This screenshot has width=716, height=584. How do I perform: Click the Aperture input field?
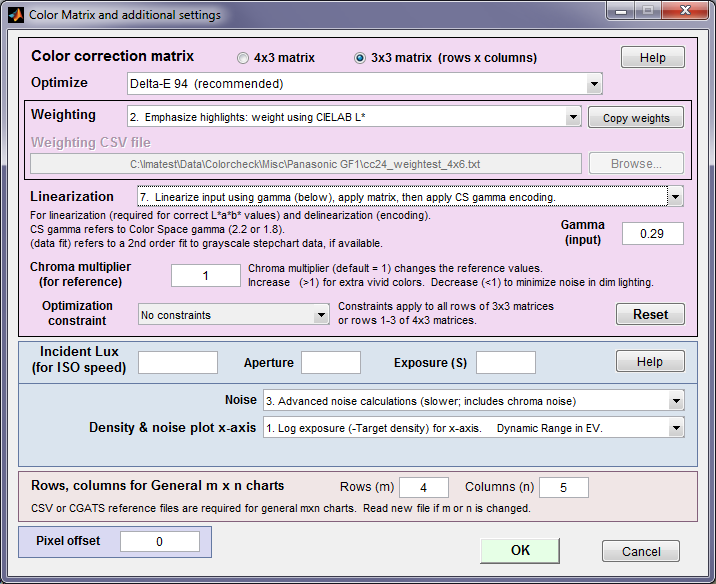331,363
